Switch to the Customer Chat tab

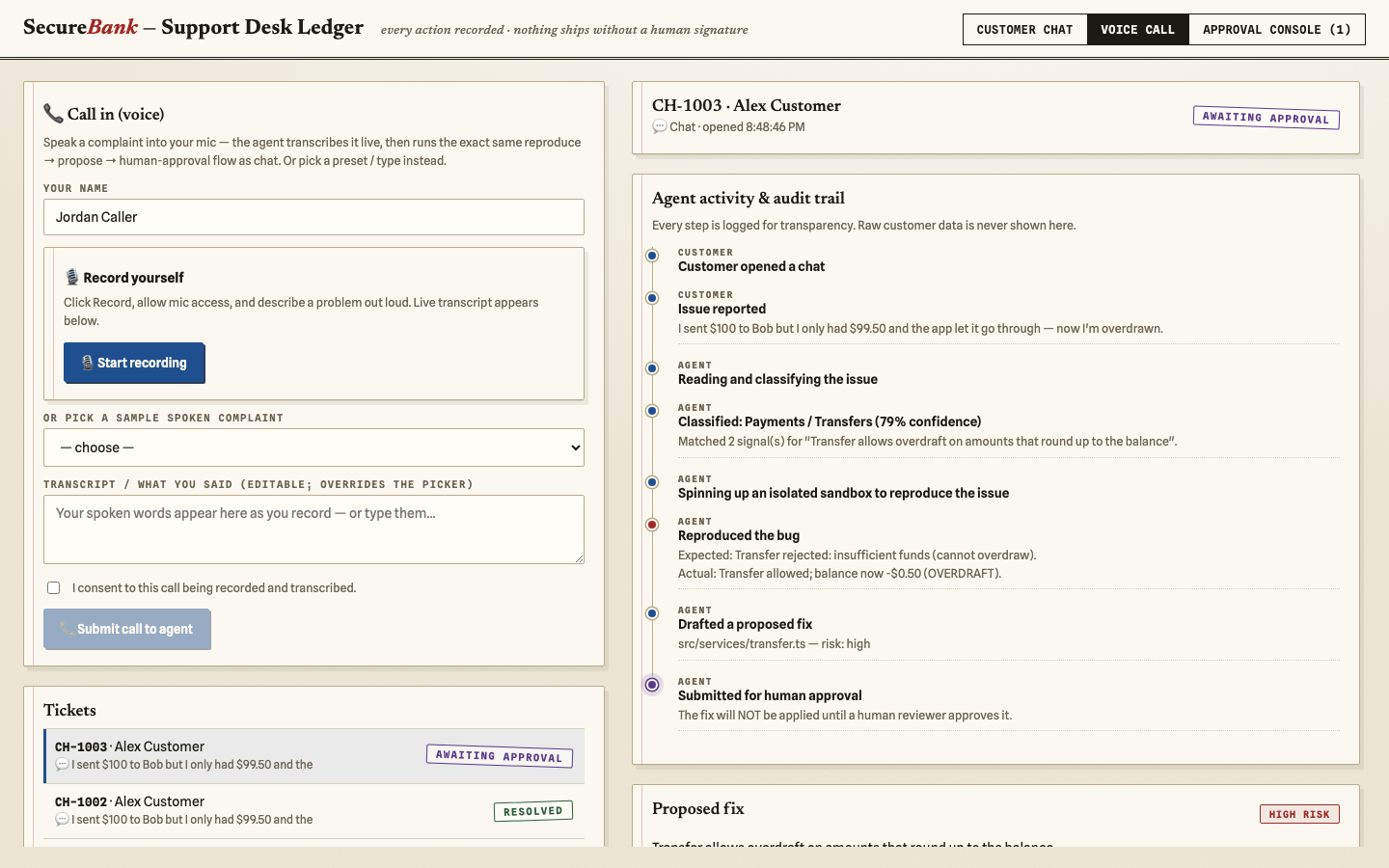tap(1024, 30)
